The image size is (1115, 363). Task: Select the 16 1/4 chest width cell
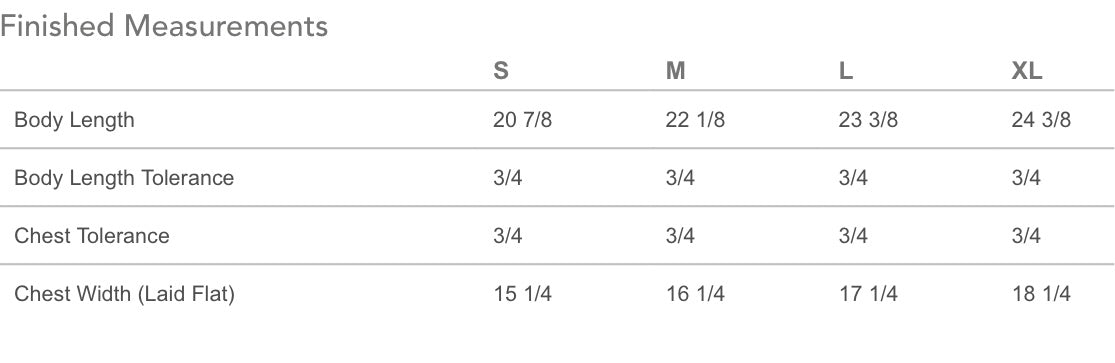695,293
